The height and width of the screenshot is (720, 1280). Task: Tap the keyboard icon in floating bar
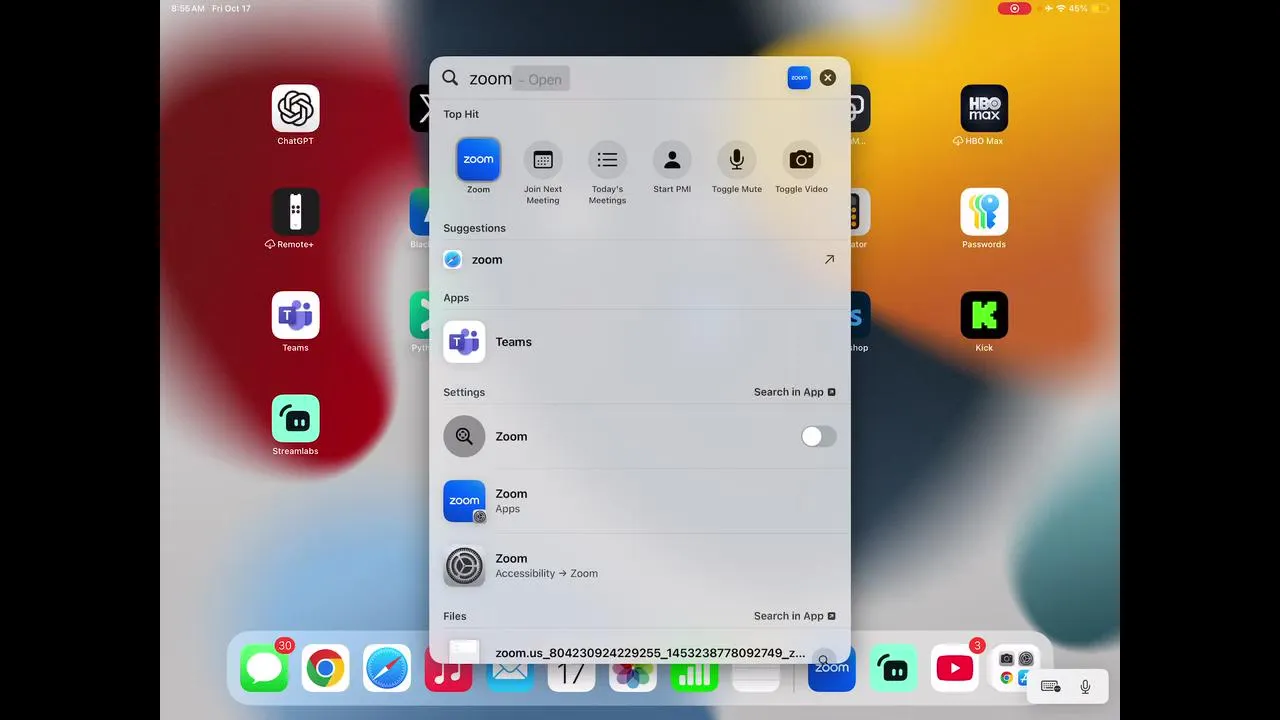click(1050, 686)
